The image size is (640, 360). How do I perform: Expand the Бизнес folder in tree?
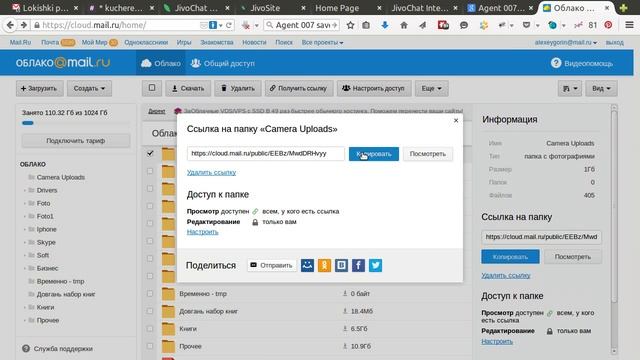point(25,269)
